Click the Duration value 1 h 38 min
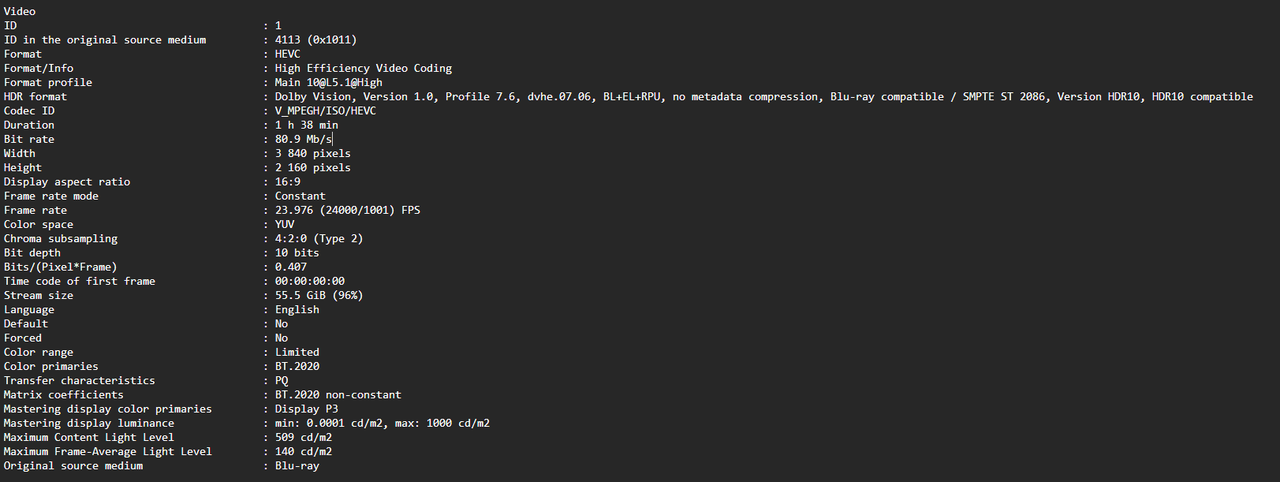The height and width of the screenshot is (482, 1280). (x=307, y=125)
